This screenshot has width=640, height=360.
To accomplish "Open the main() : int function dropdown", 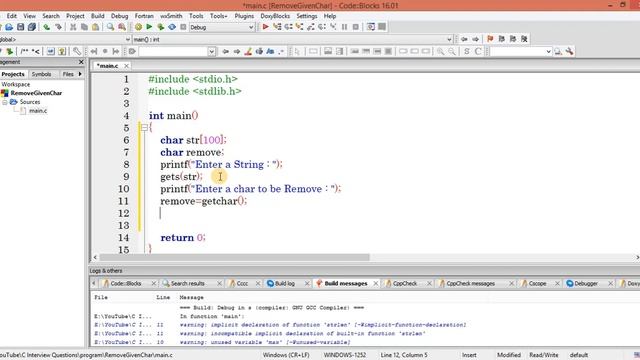I will 449,40.
